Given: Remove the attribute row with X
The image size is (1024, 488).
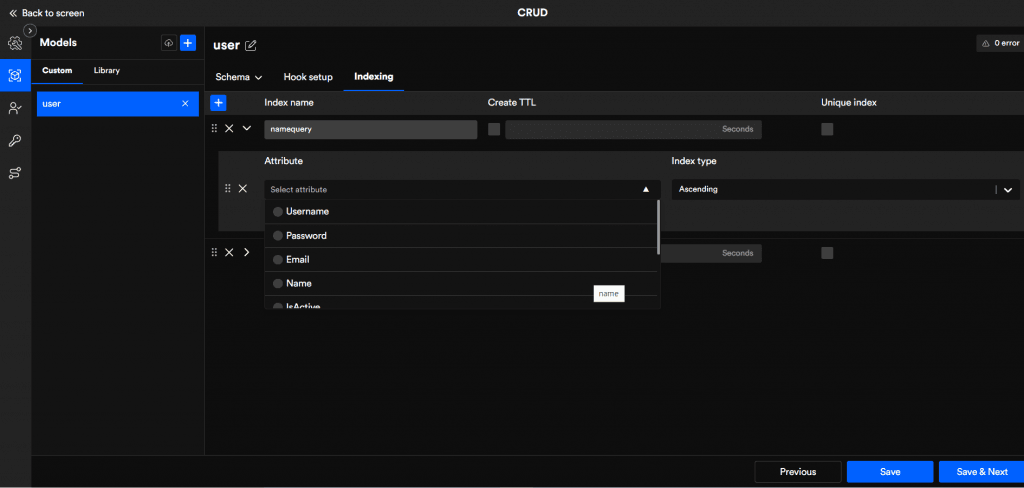Looking at the screenshot, I should [242, 188].
